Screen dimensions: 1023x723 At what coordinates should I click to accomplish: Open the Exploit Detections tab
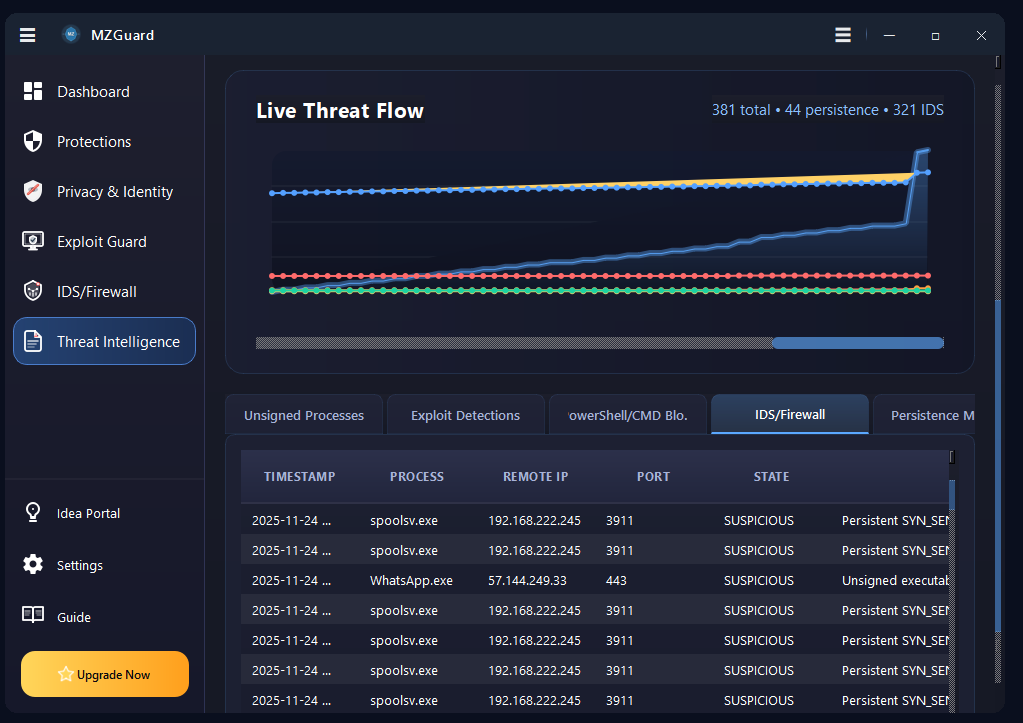pos(465,414)
